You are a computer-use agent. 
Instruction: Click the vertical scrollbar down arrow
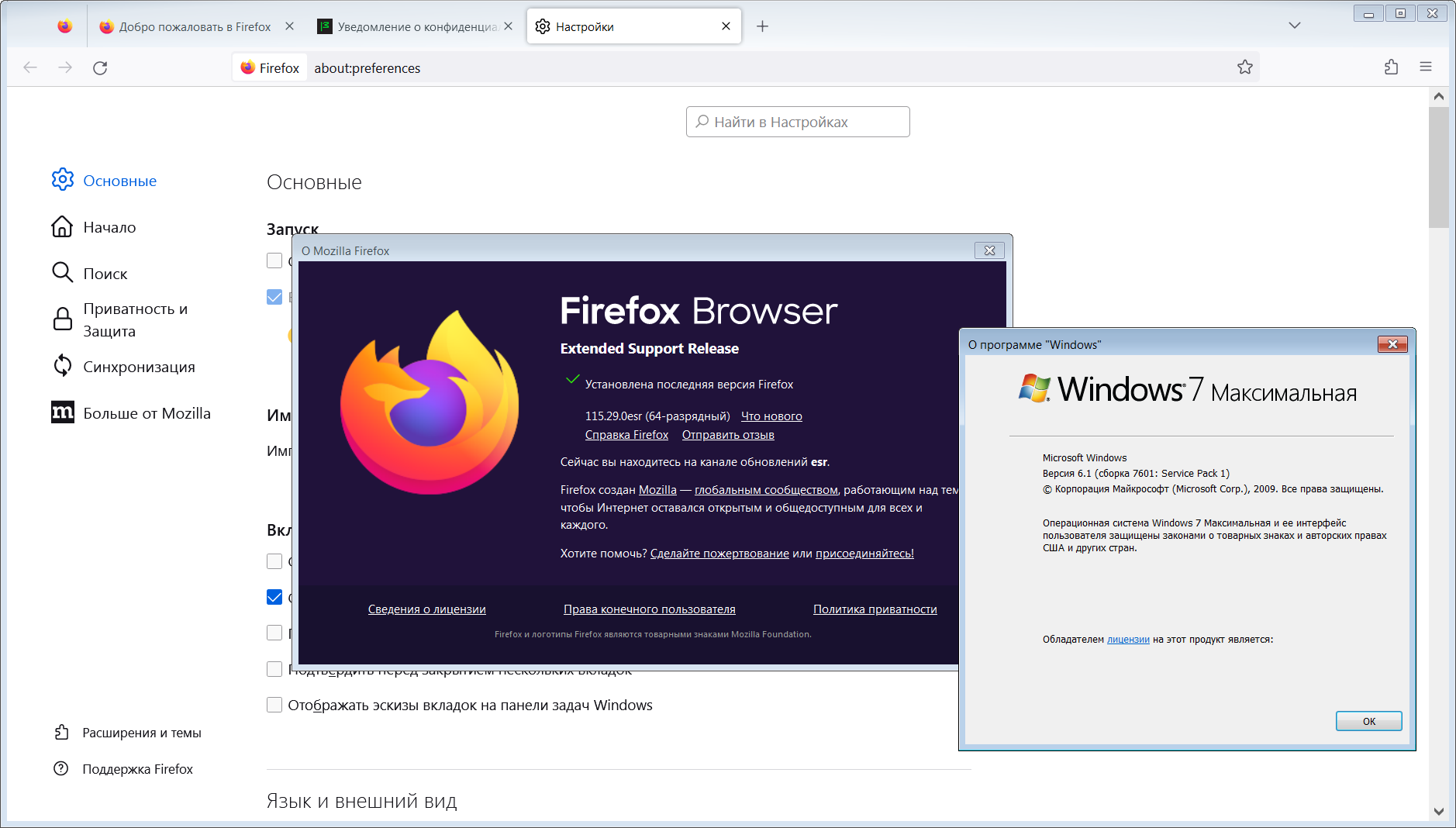point(1439,811)
